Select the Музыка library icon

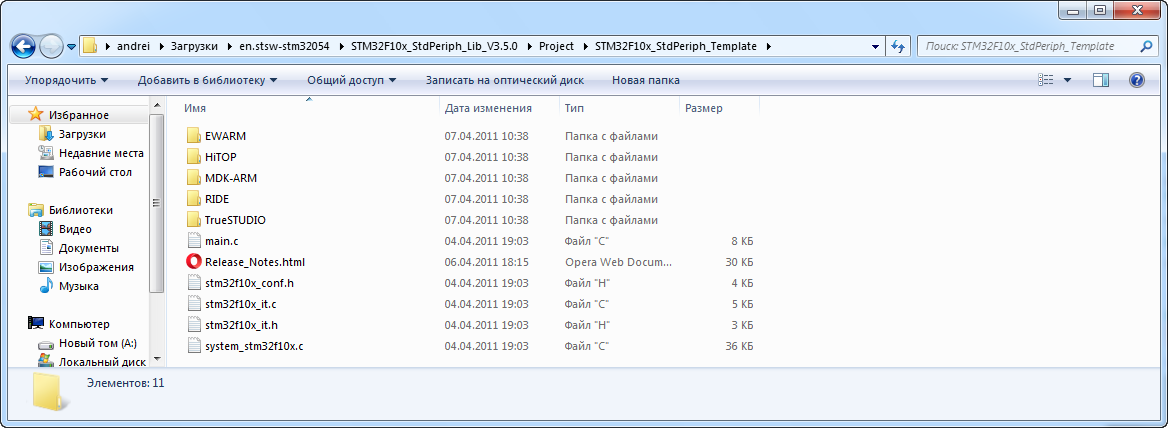46,286
